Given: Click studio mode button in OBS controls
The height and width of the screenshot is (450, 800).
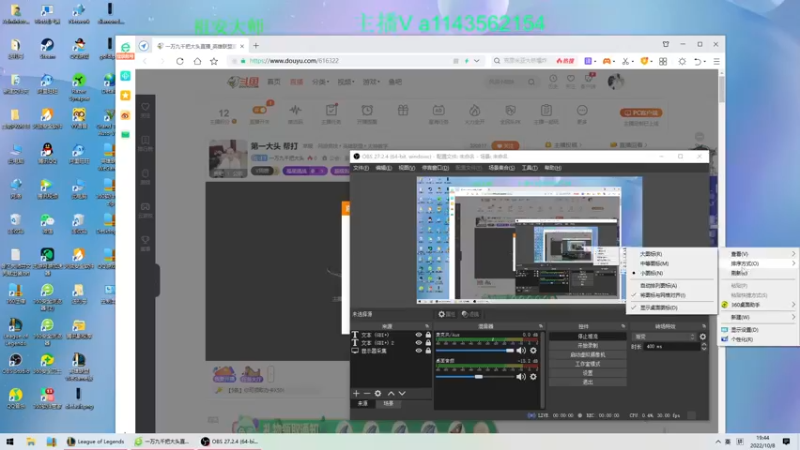Looking at the screenshot, I should tap(588, 364).
